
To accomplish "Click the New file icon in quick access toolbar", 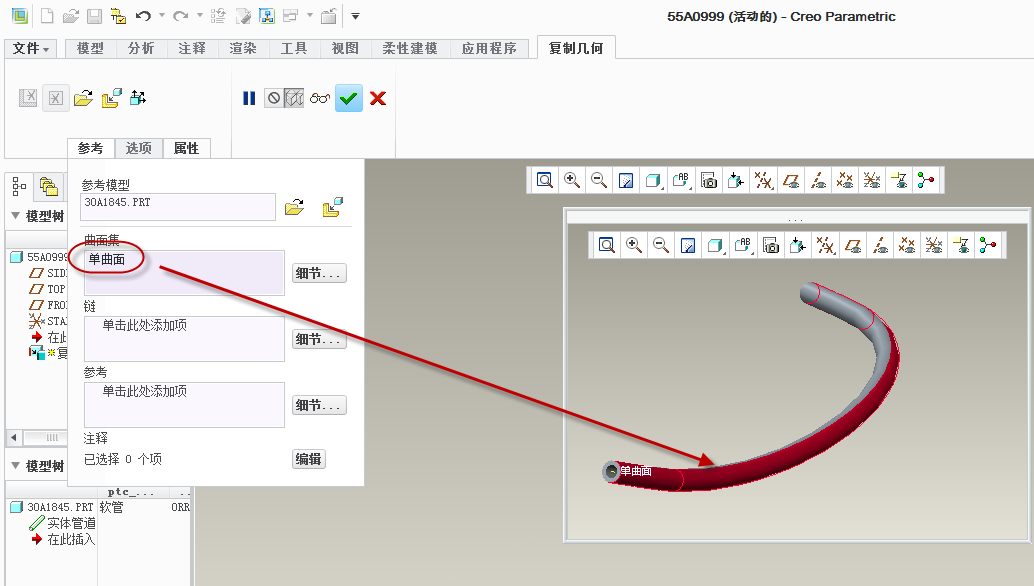I will [47, 16].
